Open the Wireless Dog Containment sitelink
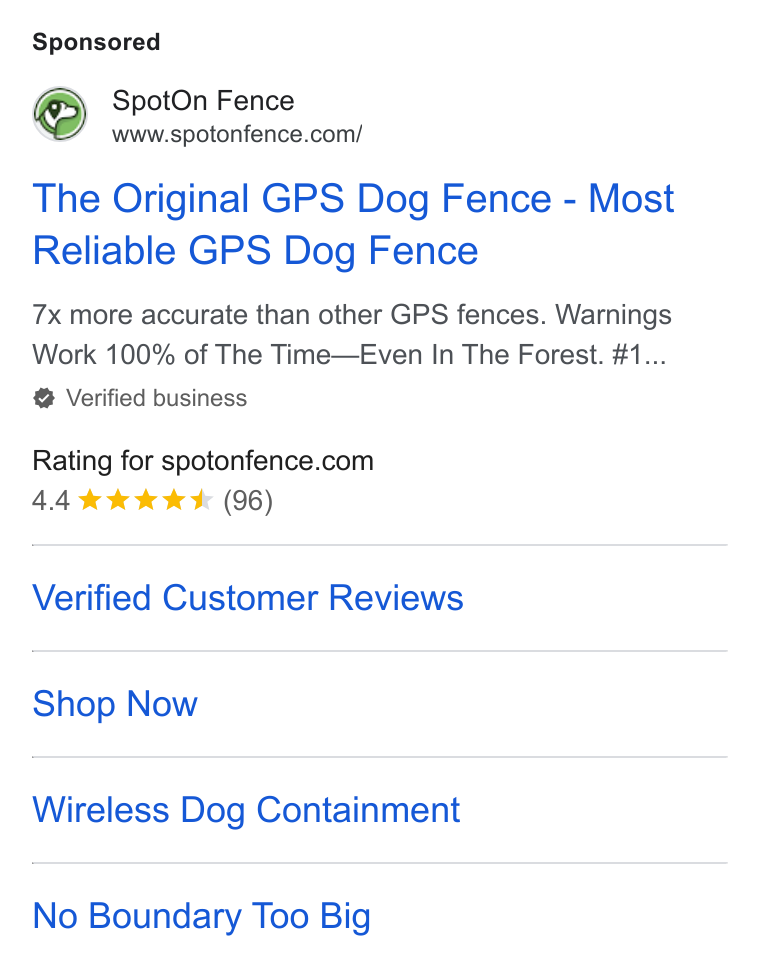 246,810
